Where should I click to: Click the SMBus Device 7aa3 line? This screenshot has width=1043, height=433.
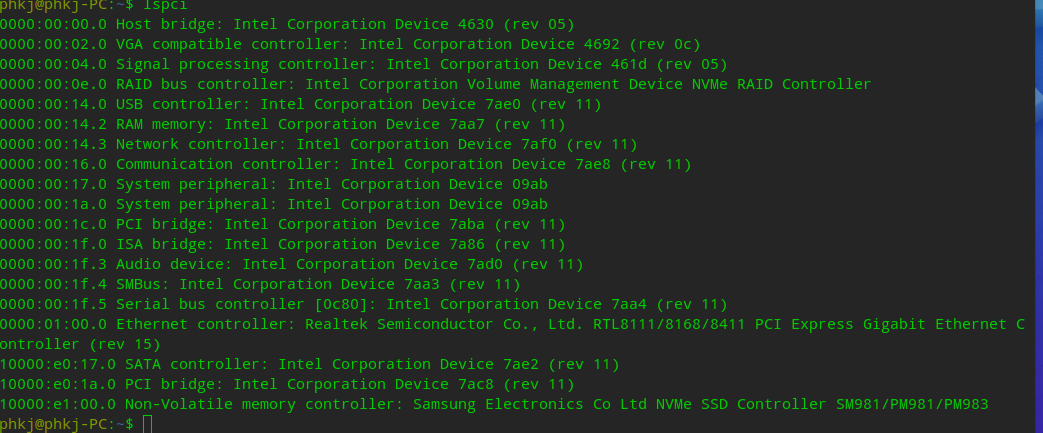[260, 284]
